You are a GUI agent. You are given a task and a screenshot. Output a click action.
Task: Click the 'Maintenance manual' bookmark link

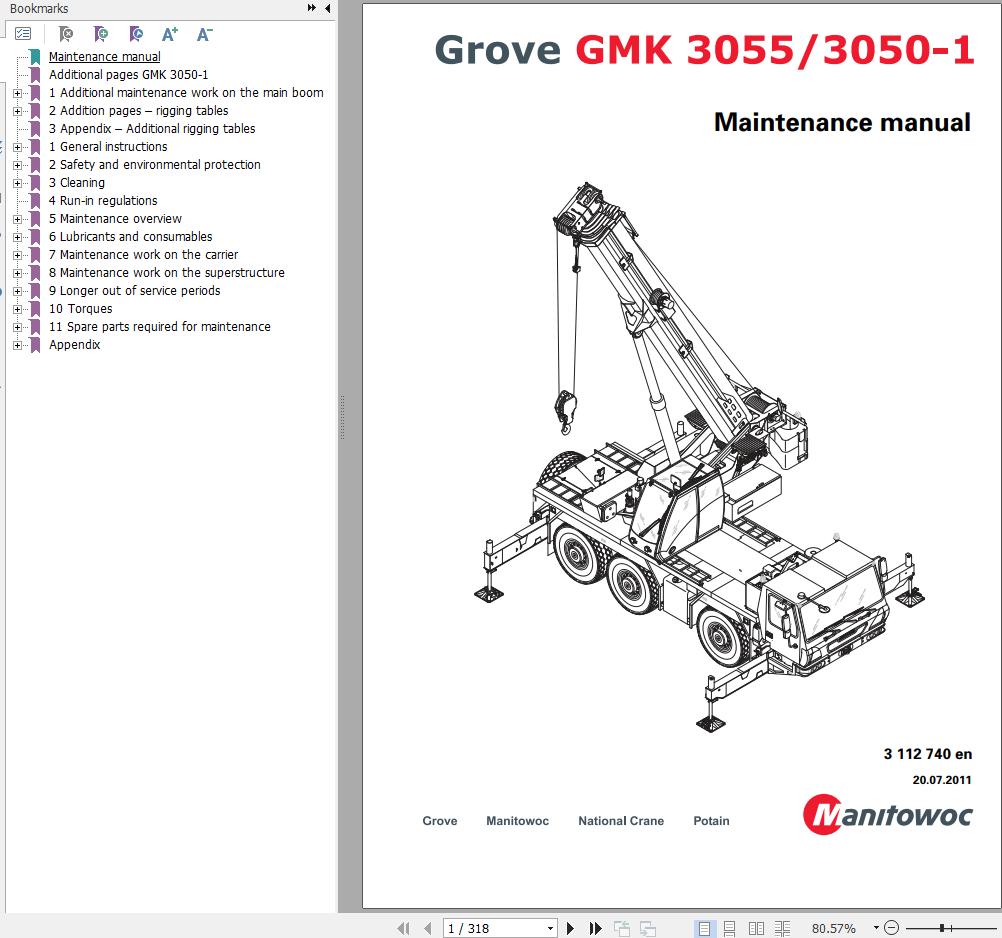tap(104, 57)
